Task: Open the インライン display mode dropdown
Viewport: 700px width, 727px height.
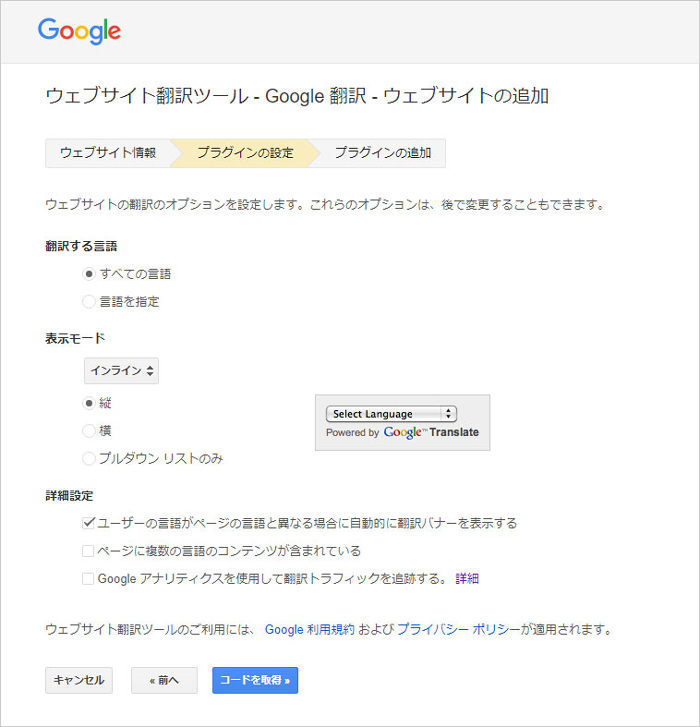Action: click(x=121, y=370)
